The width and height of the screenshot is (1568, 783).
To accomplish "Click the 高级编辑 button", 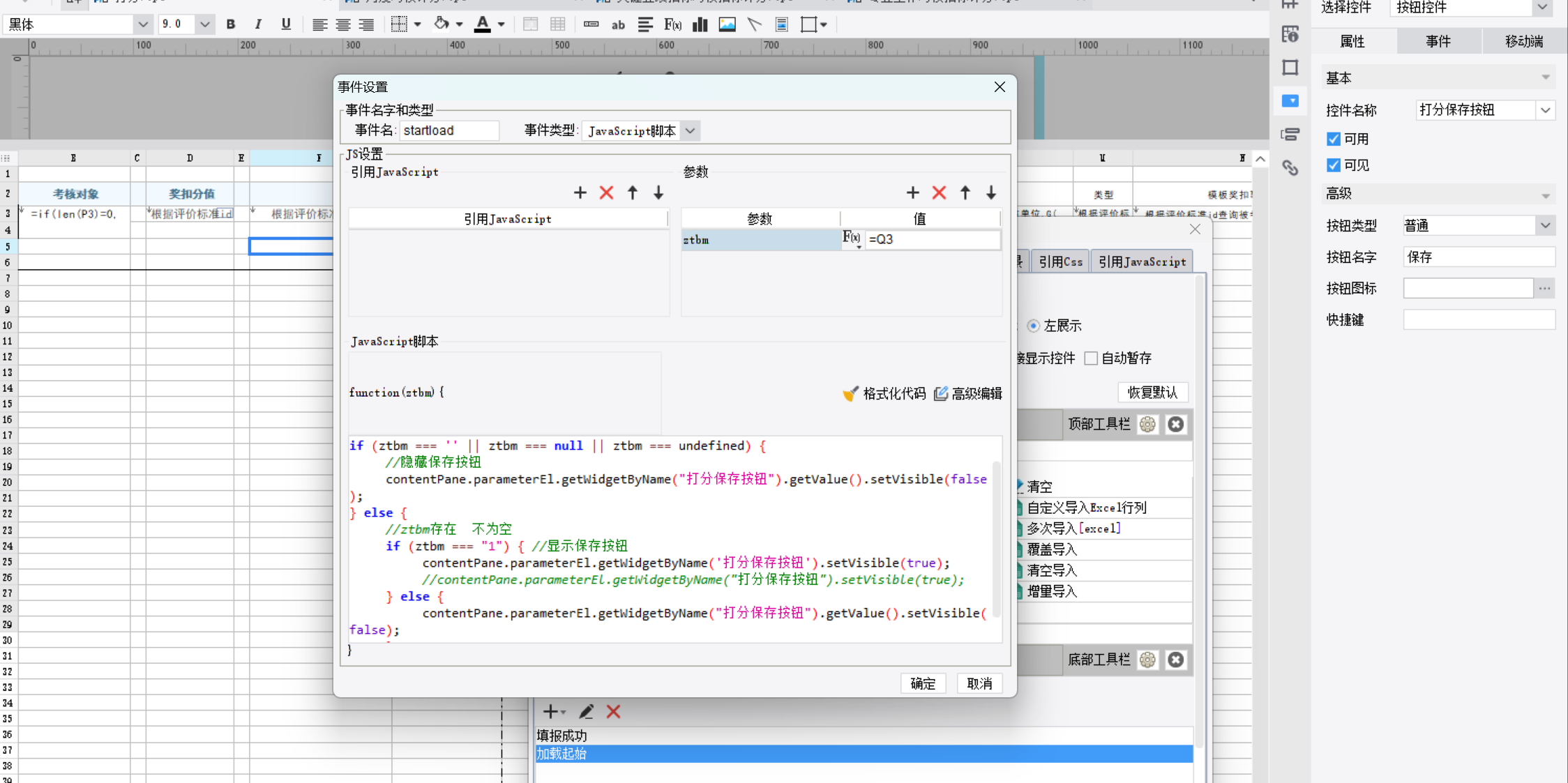I will (x=968, y=394).
